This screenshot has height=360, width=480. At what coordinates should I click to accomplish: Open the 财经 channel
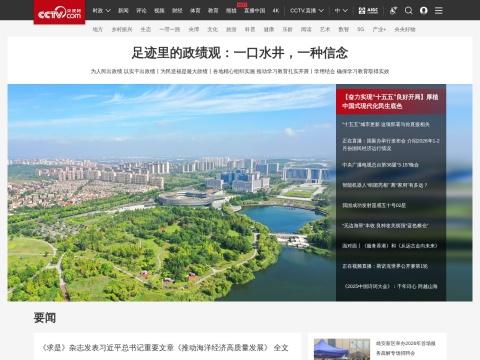point(177,11)
